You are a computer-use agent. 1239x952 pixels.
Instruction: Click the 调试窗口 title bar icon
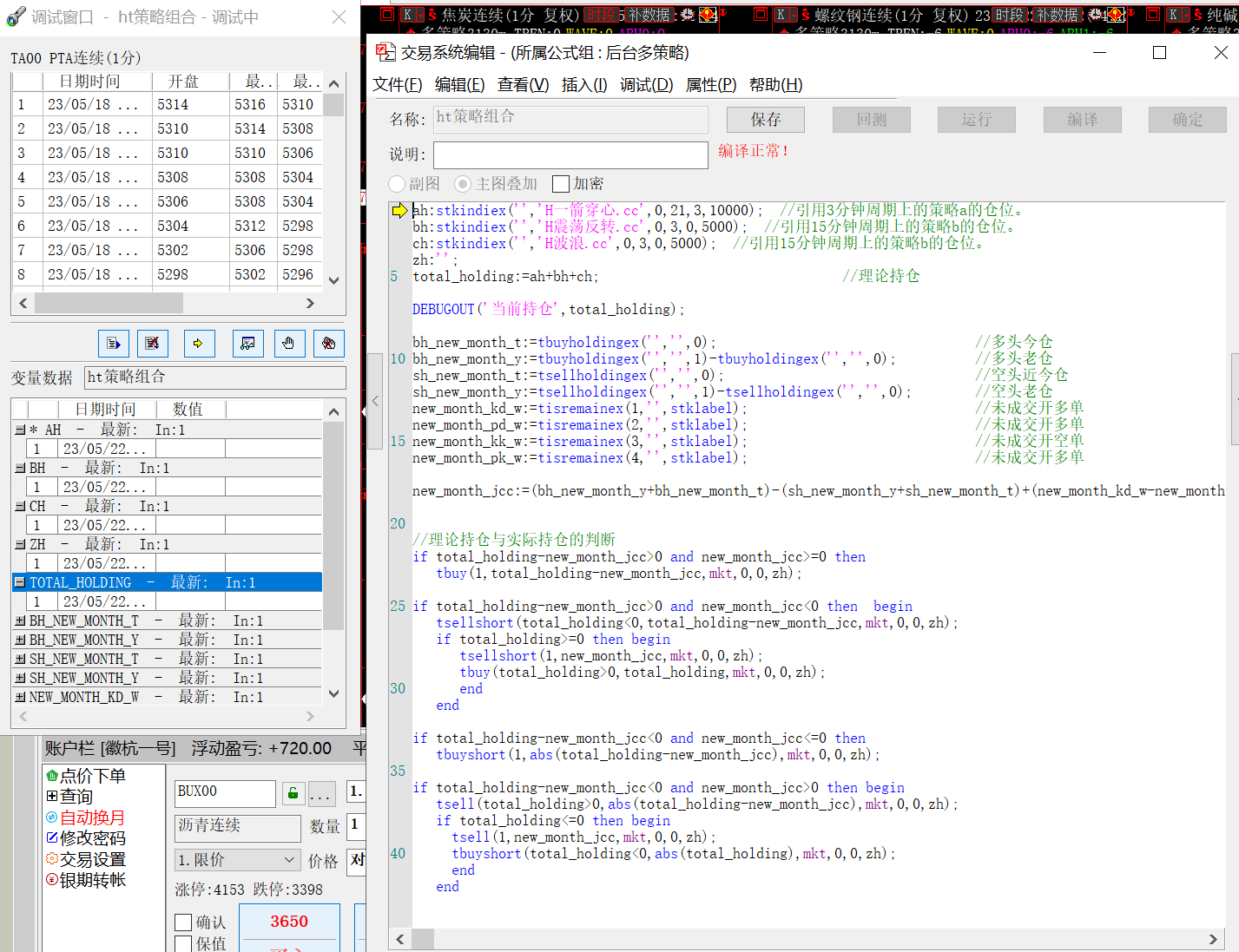16,16
